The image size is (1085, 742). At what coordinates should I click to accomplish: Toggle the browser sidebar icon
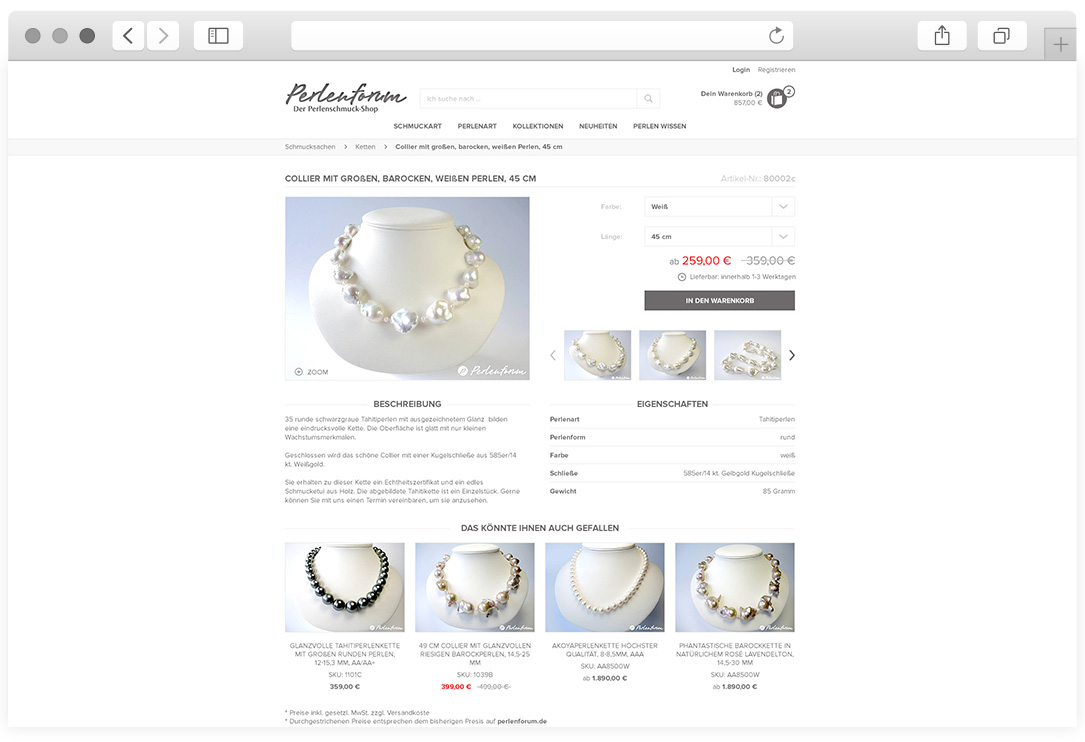pos(218,35)
